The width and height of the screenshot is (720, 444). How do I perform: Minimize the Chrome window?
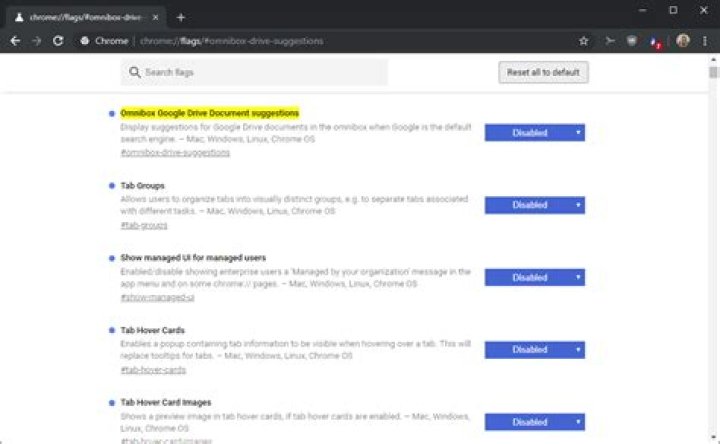pyautogui.click(x=642, y=10)
